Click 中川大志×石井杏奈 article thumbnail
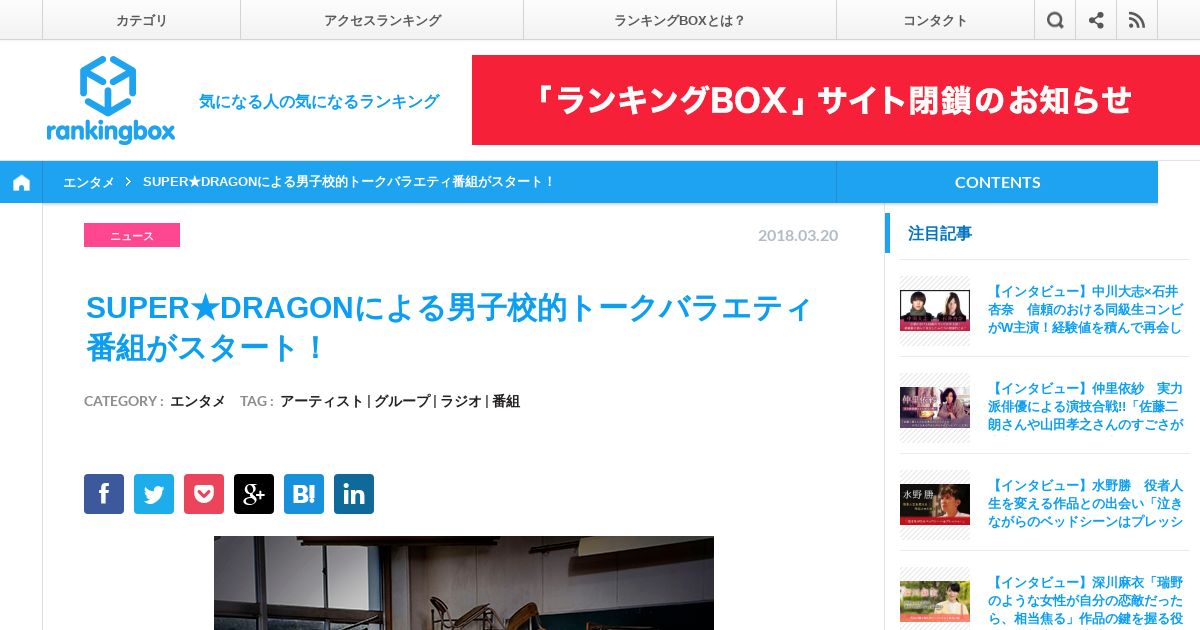This screenshot has width=1200, height=630. tap(935, 310)
